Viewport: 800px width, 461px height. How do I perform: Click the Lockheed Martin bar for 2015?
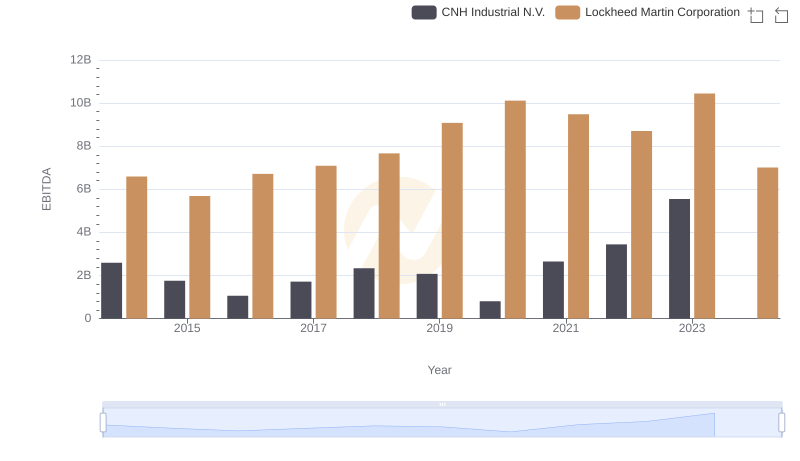(x=199, y=257)
